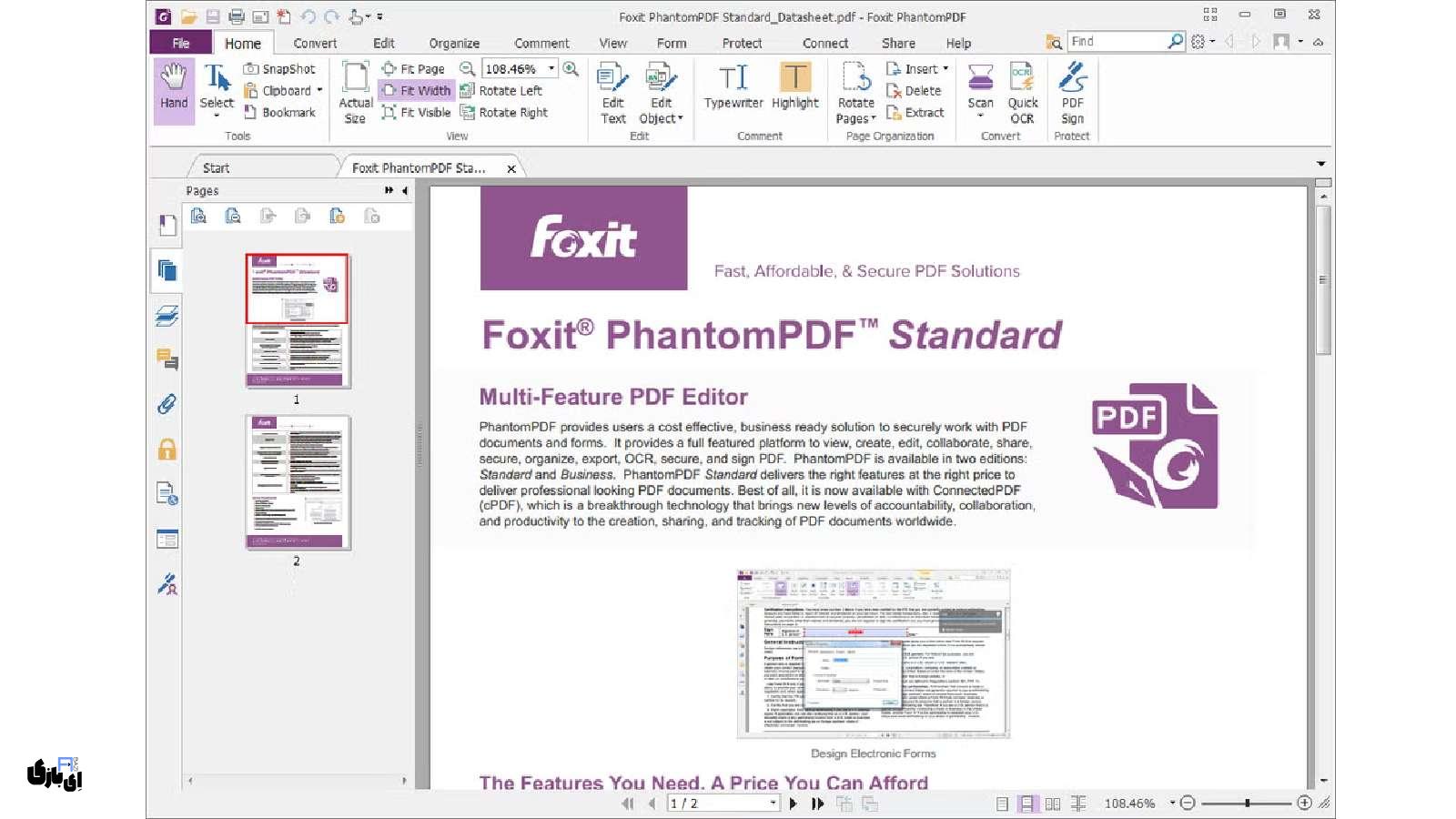
Task: Open the File menu
Action: pyautogui.click(x=181, y=43)
